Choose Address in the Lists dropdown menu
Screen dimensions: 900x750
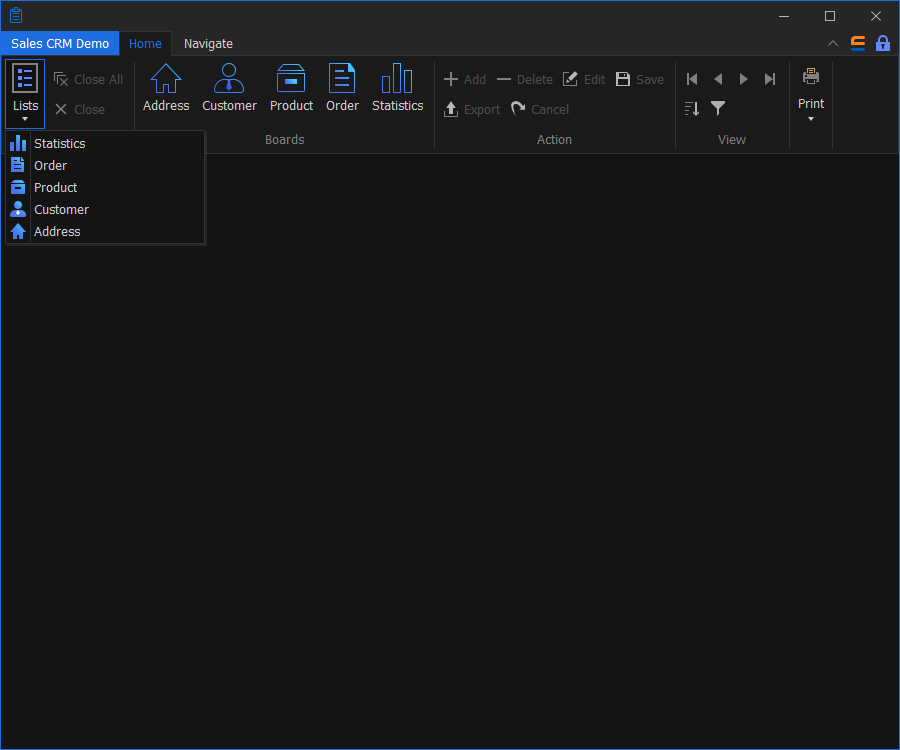click(105, 231)
